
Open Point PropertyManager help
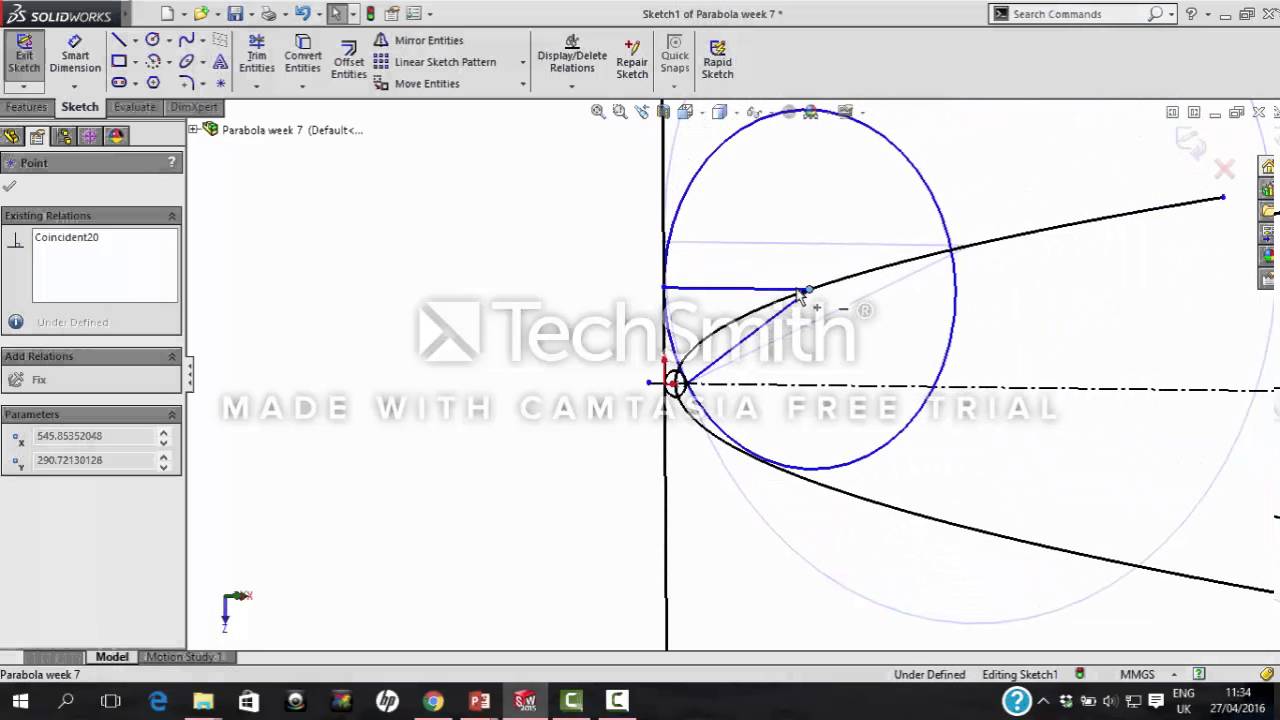pos(172,162)
